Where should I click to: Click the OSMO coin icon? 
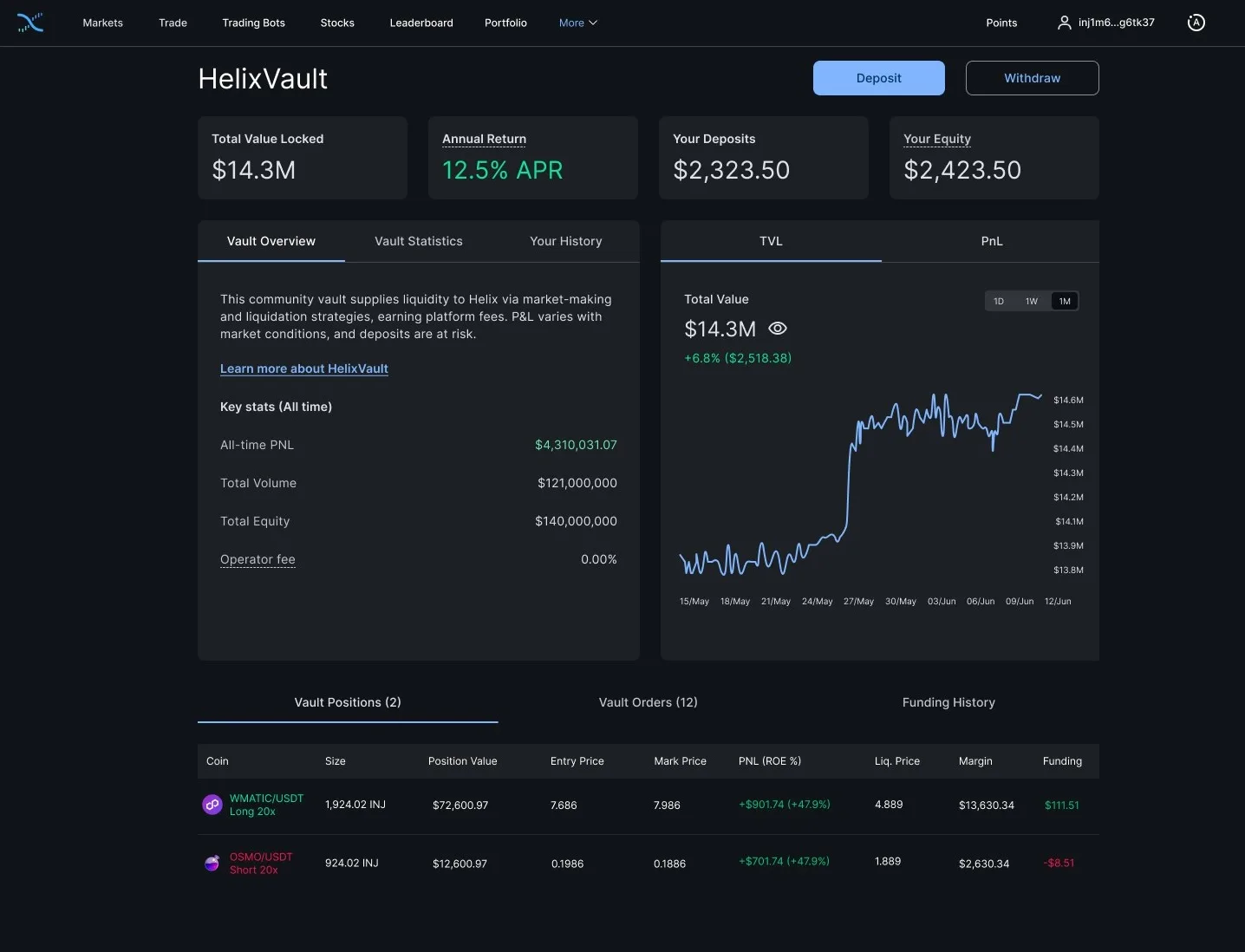coord(212,864)
